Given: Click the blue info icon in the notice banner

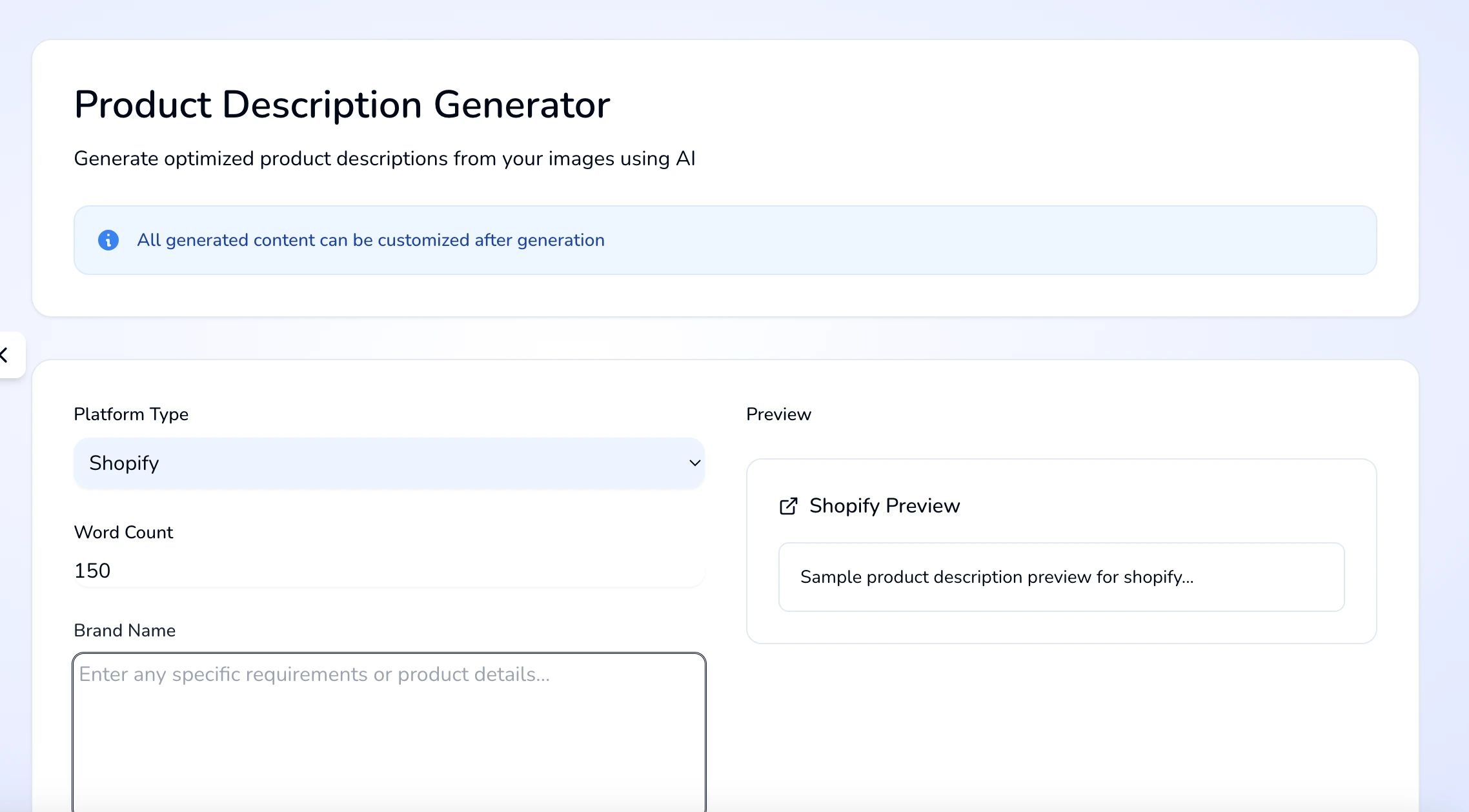Looking at the screenshot, I should click(x=108, y=240).
